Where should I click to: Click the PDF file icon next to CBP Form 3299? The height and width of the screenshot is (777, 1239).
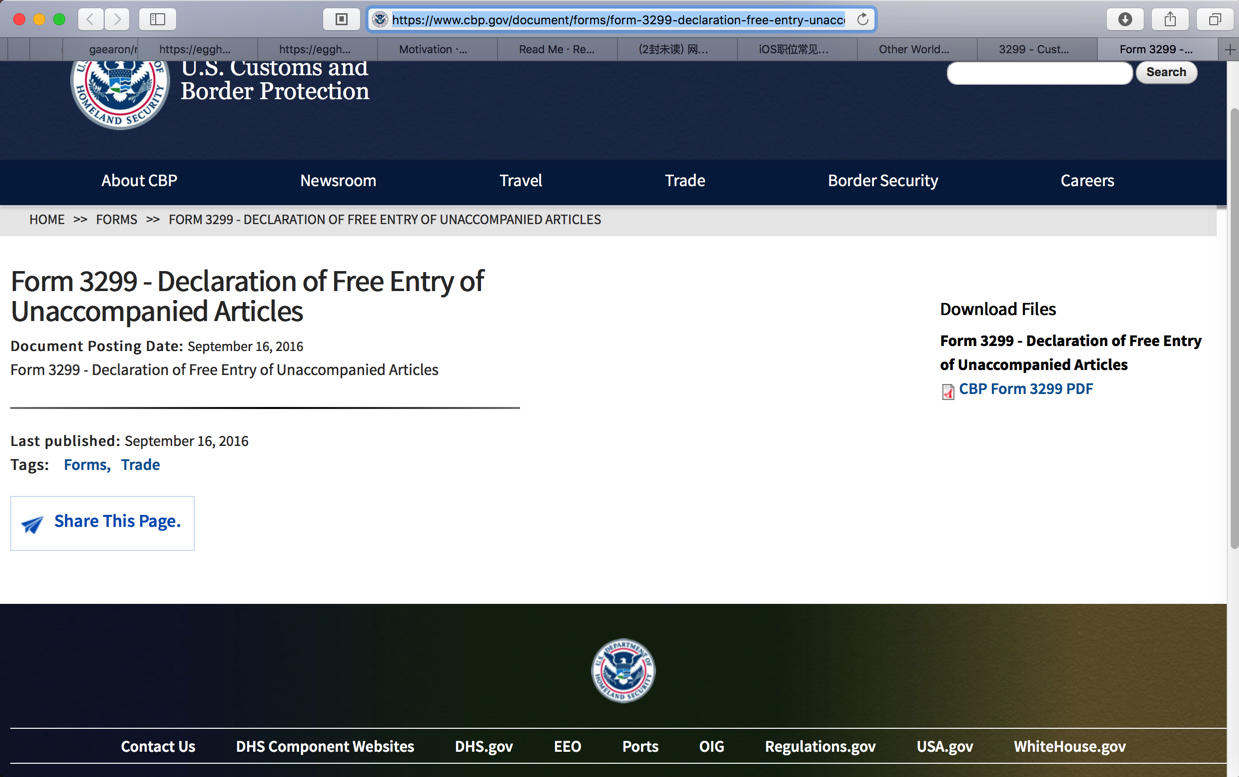coord(947,391)
